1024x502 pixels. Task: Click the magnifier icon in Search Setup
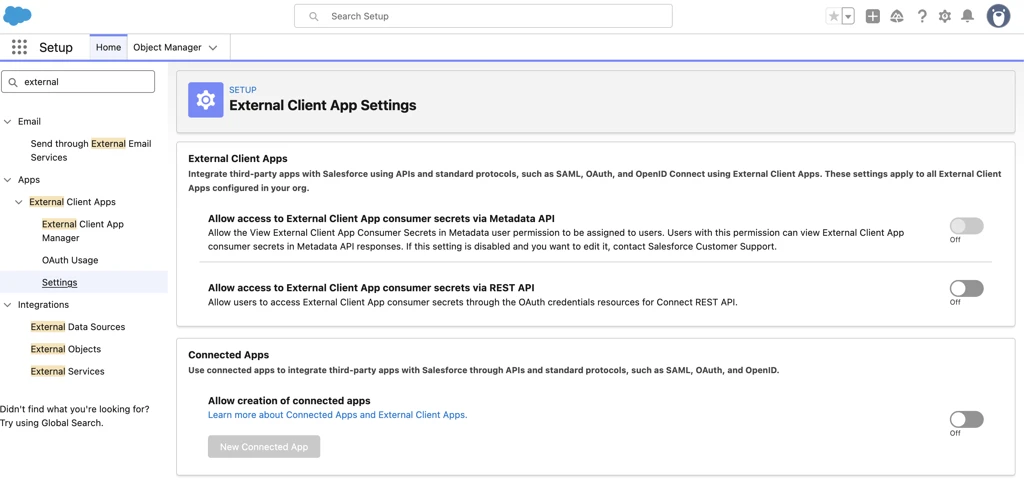(x=313, y=16)
